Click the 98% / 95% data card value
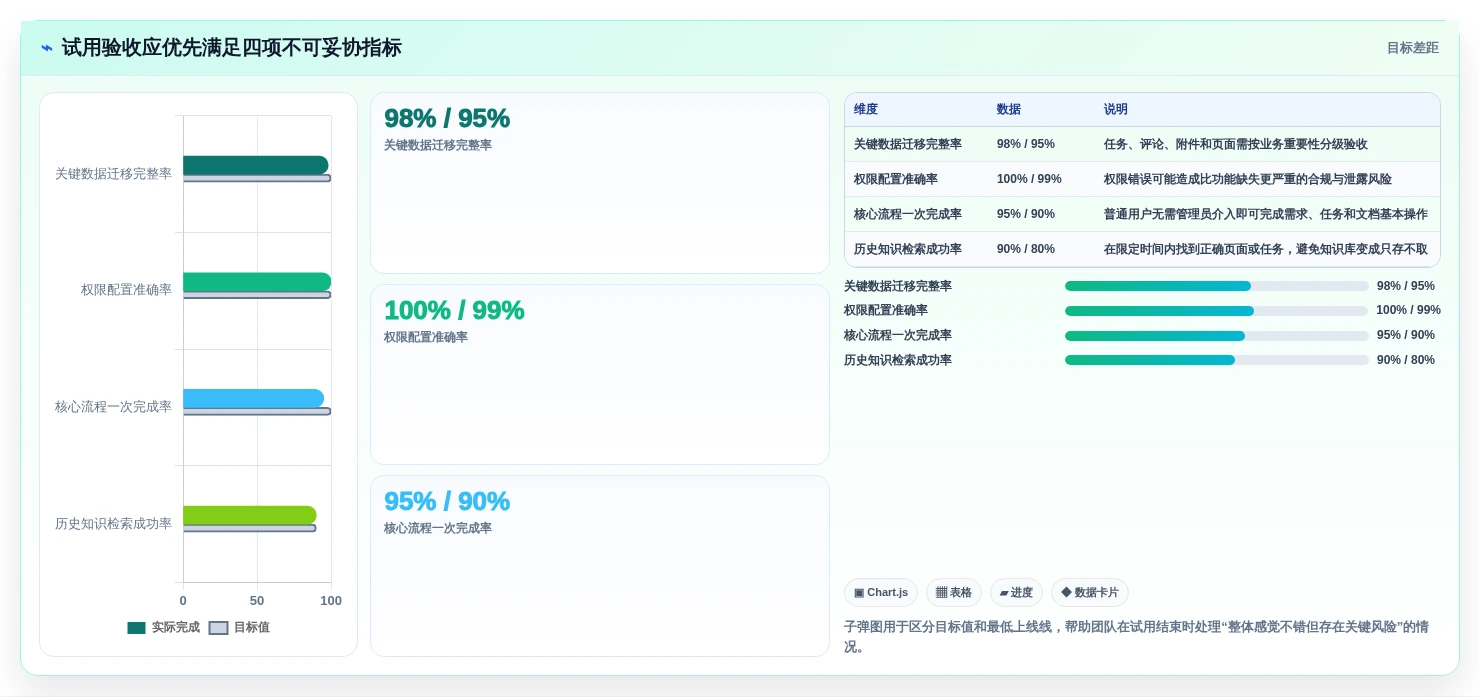 (447, 118)
